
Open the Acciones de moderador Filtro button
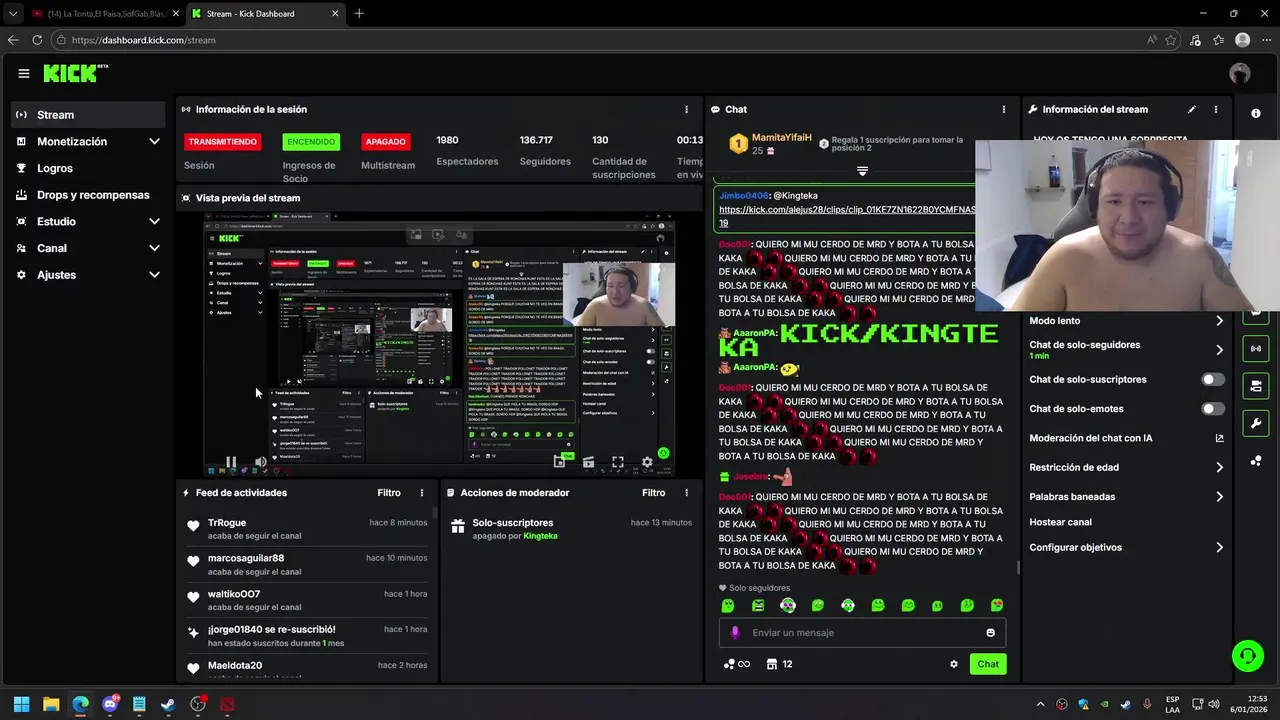653,493
